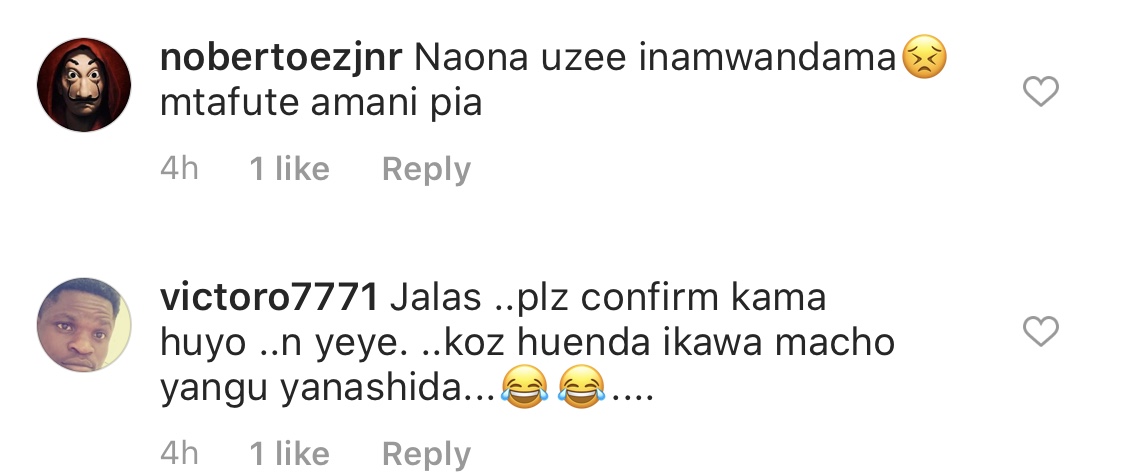Screen dimensions: 1125x475
Task: Click the second laughing-tears emoji
Action: click(x=580, y=387)
